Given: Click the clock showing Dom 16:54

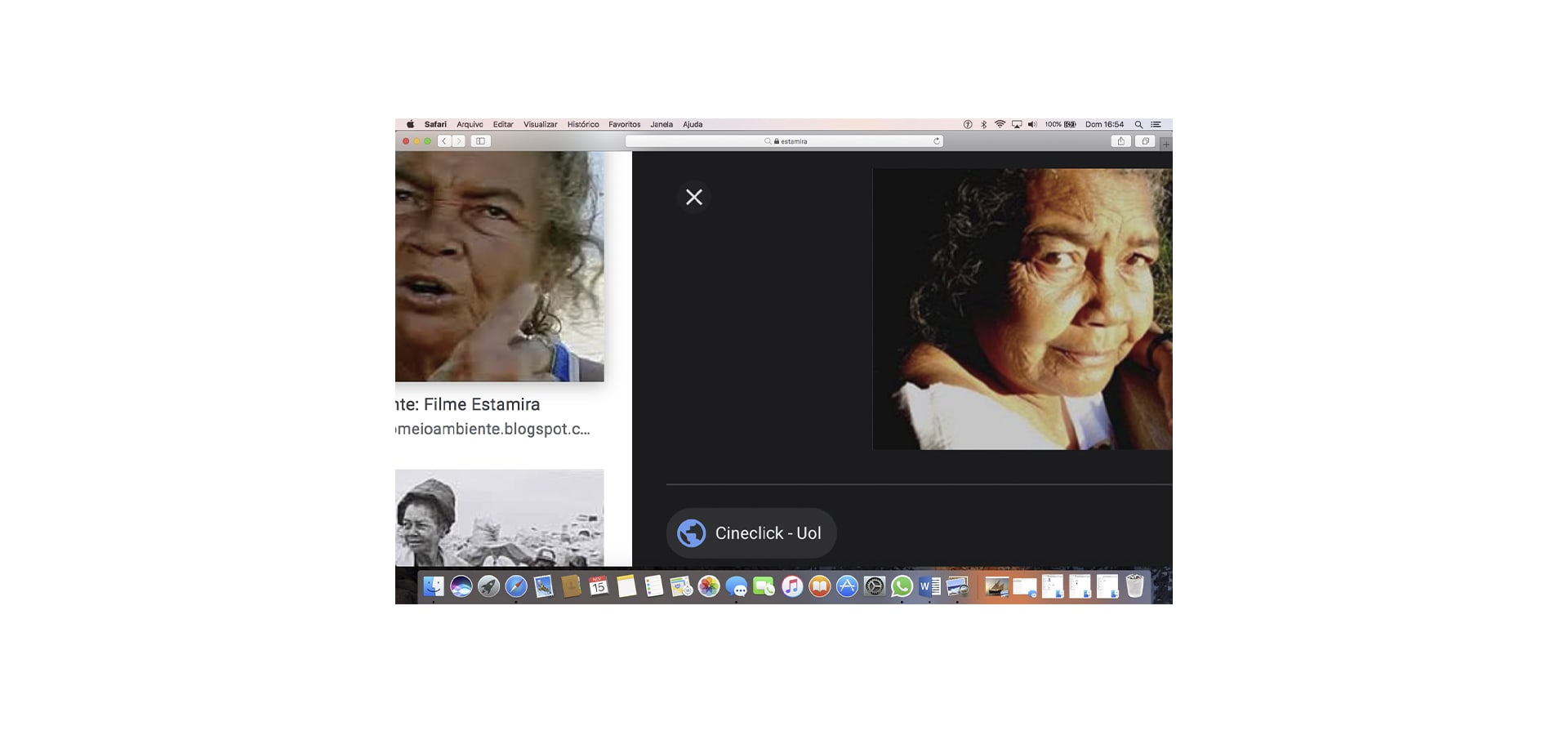Looking at the screenshot, I should (x=1104, y=124).
